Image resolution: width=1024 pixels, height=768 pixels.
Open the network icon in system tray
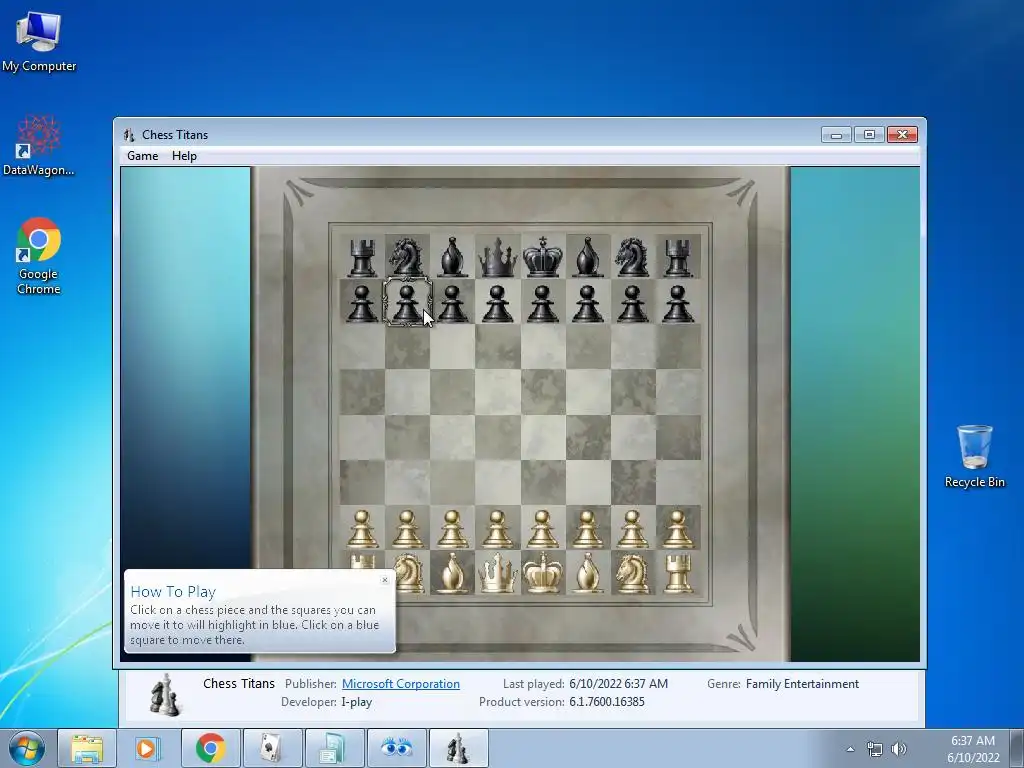coord(874,749)
